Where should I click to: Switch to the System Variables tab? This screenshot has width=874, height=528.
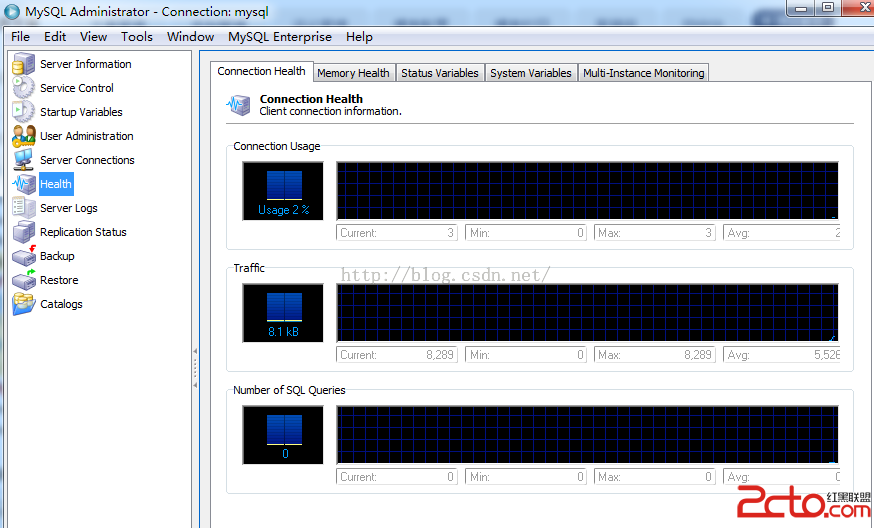531,73
